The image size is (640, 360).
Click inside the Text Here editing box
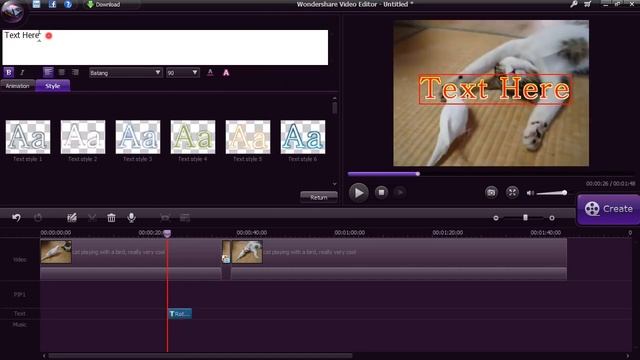(x=165, y=47)
